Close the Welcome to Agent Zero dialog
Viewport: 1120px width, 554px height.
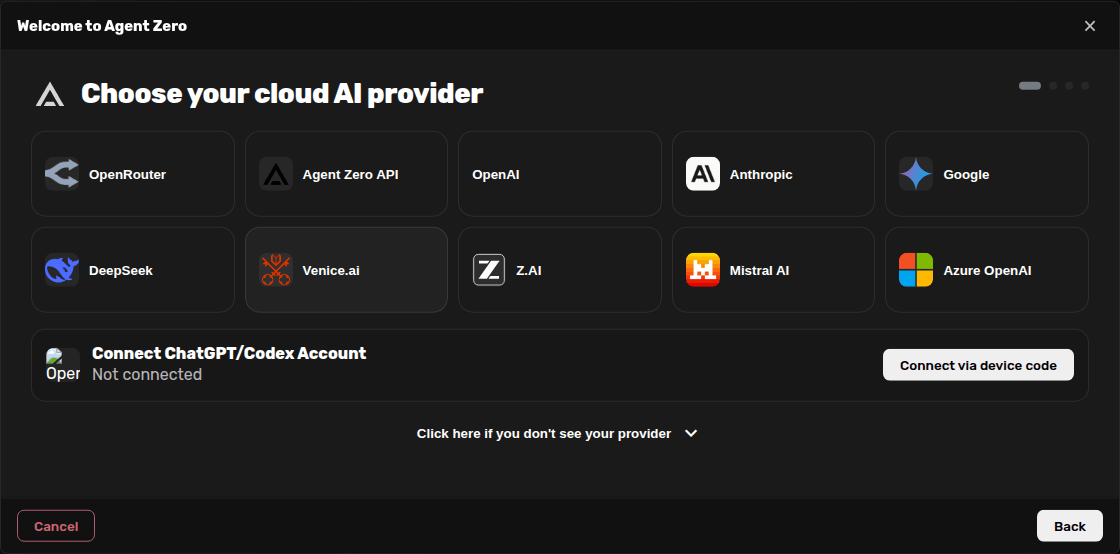1089,26
